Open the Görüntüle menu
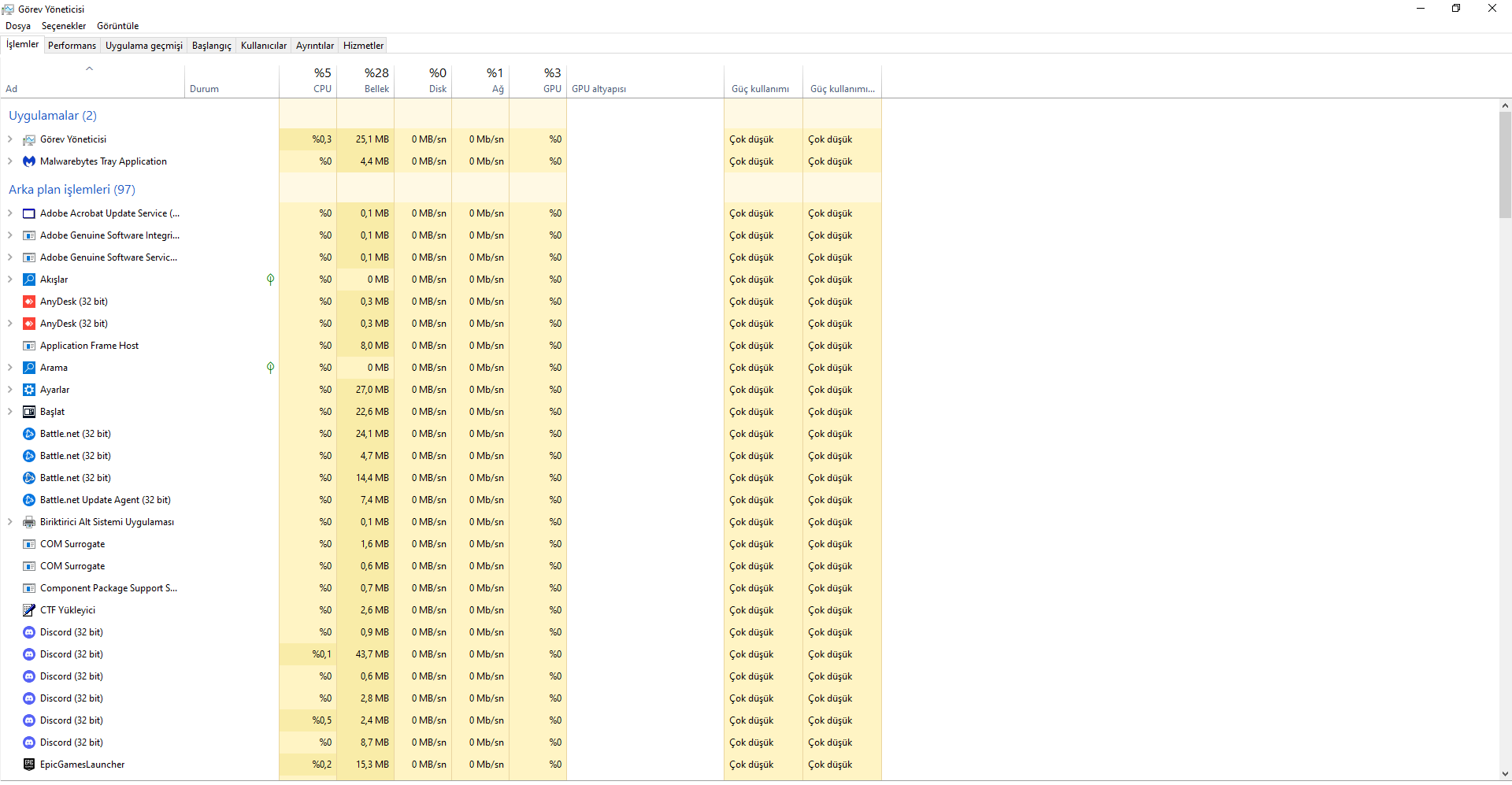 click(118, 26)
